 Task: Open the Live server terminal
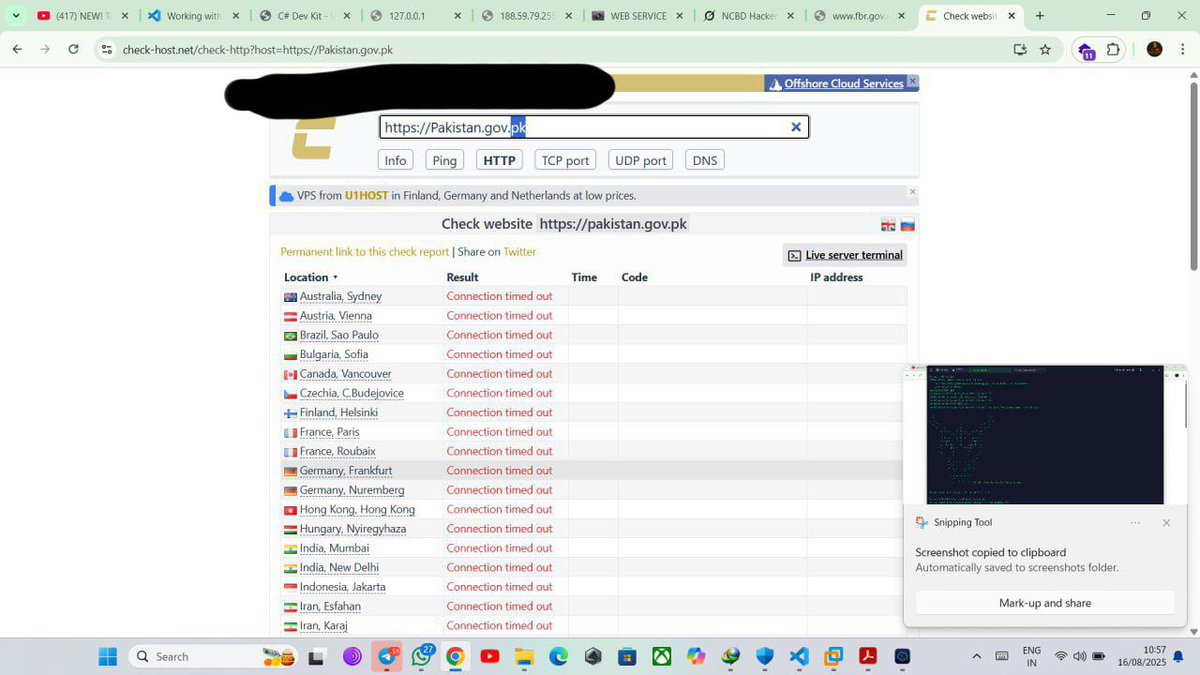pos(845,255)
